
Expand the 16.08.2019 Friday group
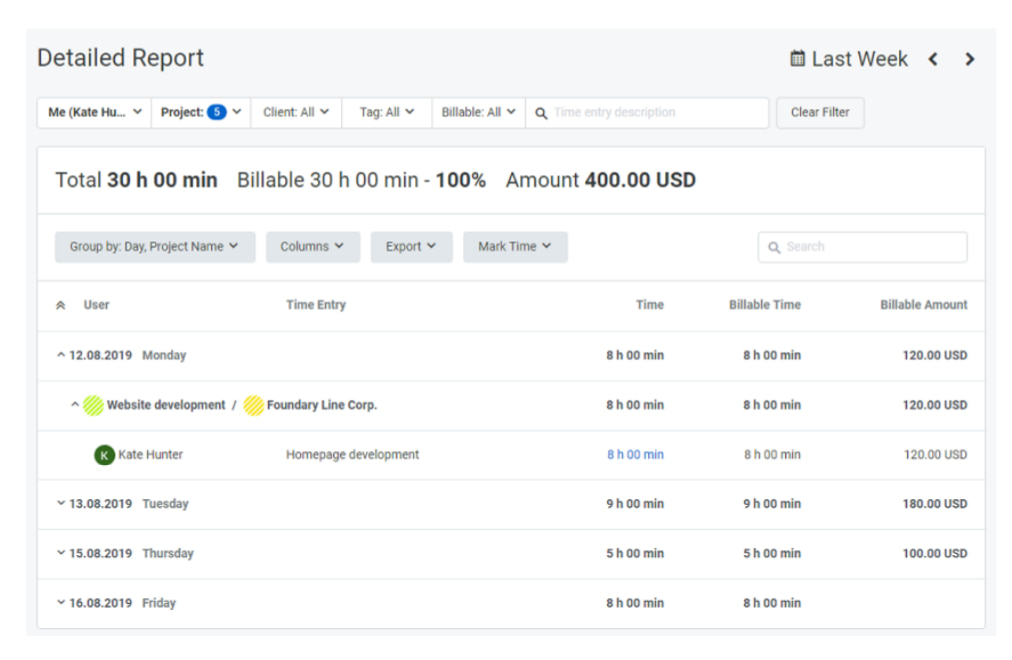pyautogui.click(x=62, y=603)
